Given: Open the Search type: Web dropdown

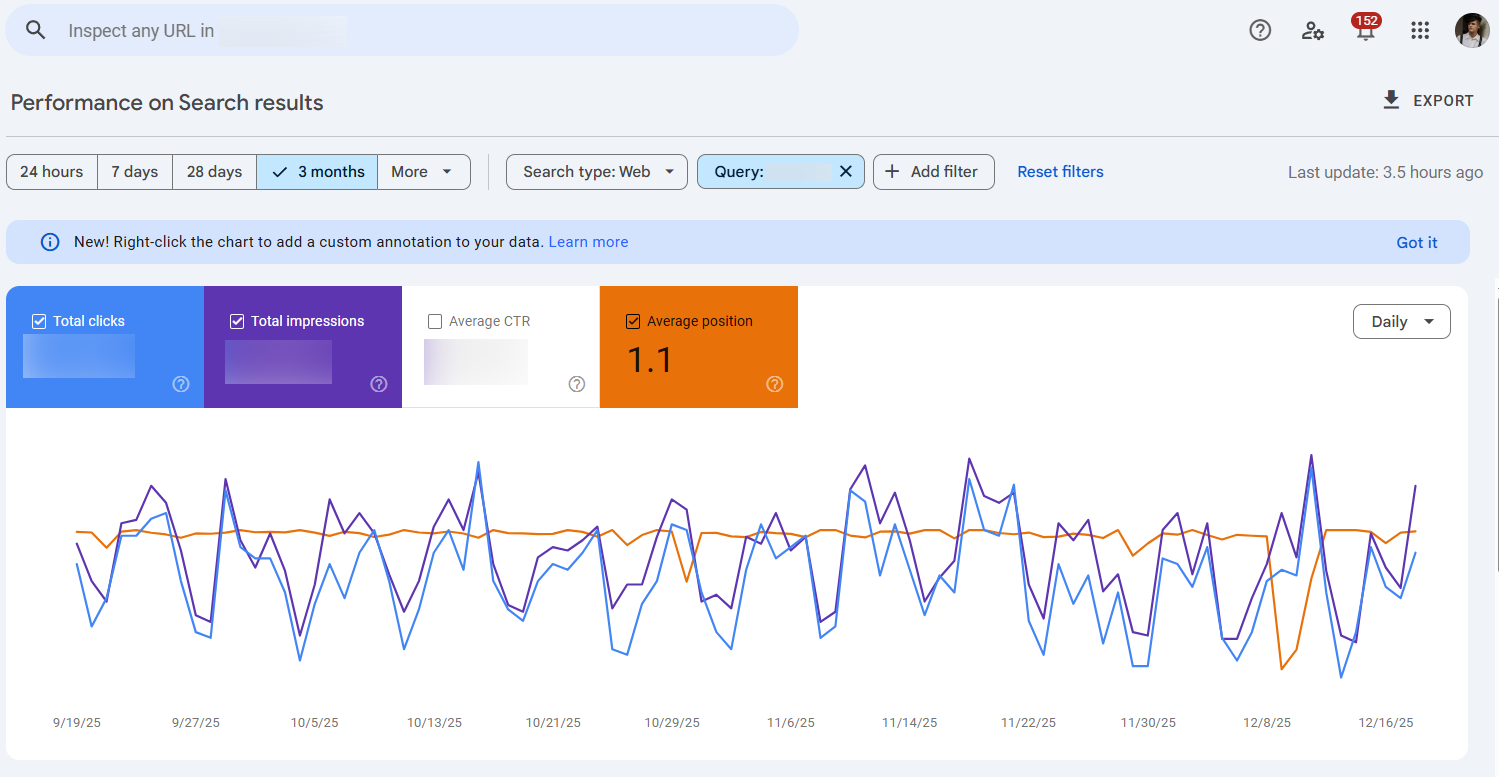Looking at the screenshot, I should point(596,171).
